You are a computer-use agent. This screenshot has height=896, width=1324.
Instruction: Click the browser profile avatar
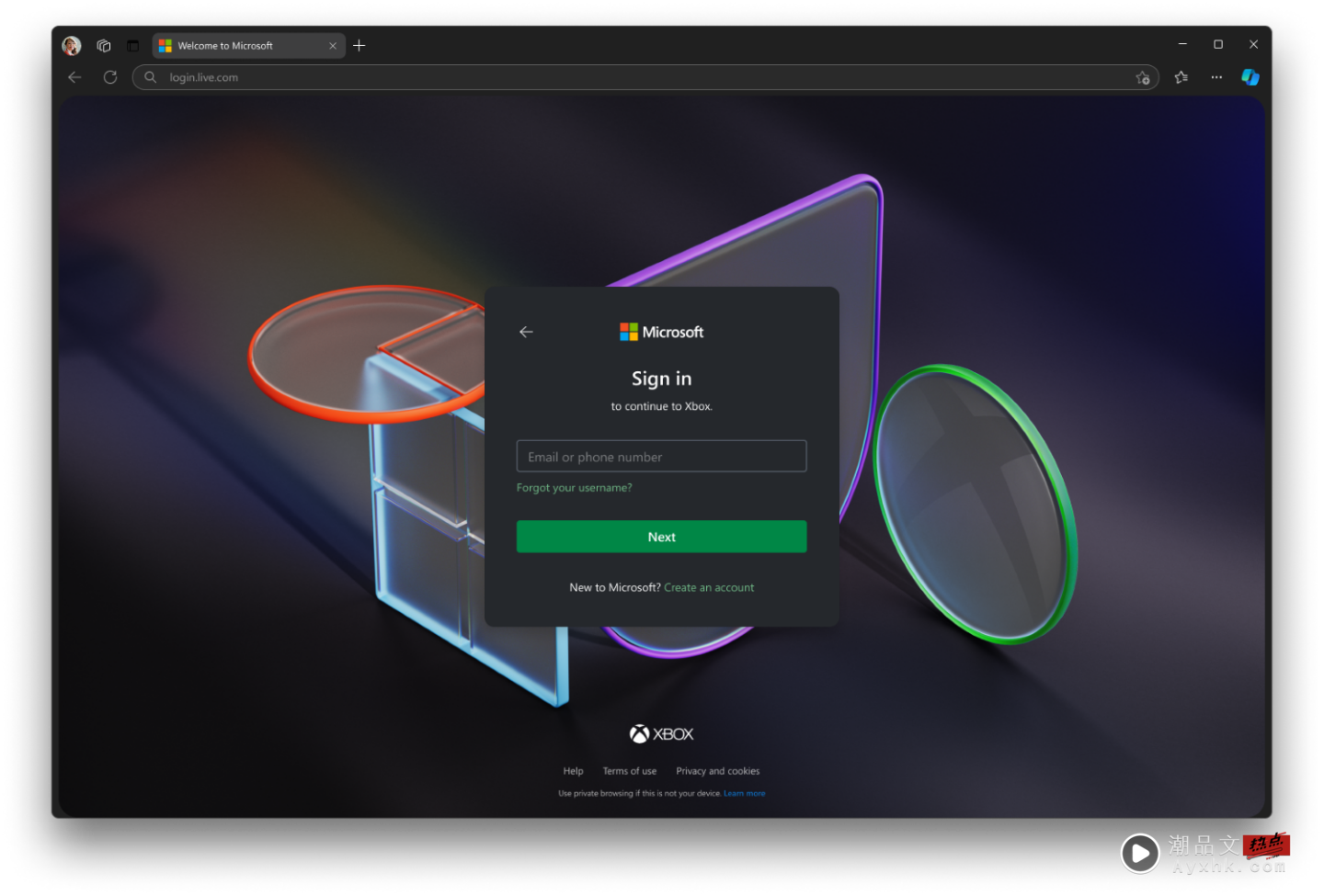click(x=71, y=45)
